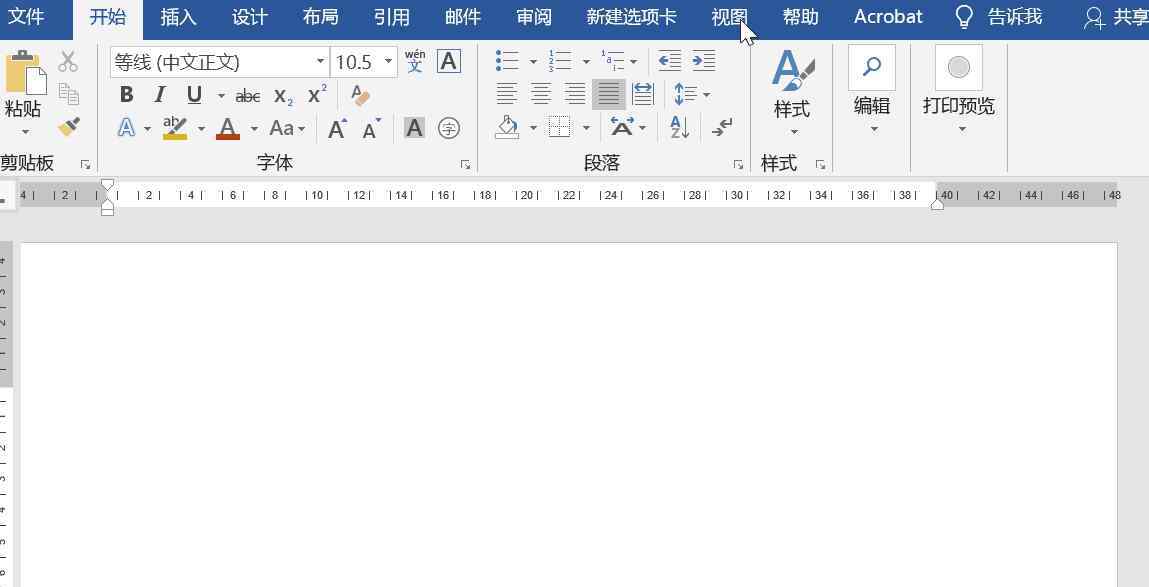Screen dimensions: 1149x587
Task: Toggle underline formatting
Action: (x=194, y=95)
